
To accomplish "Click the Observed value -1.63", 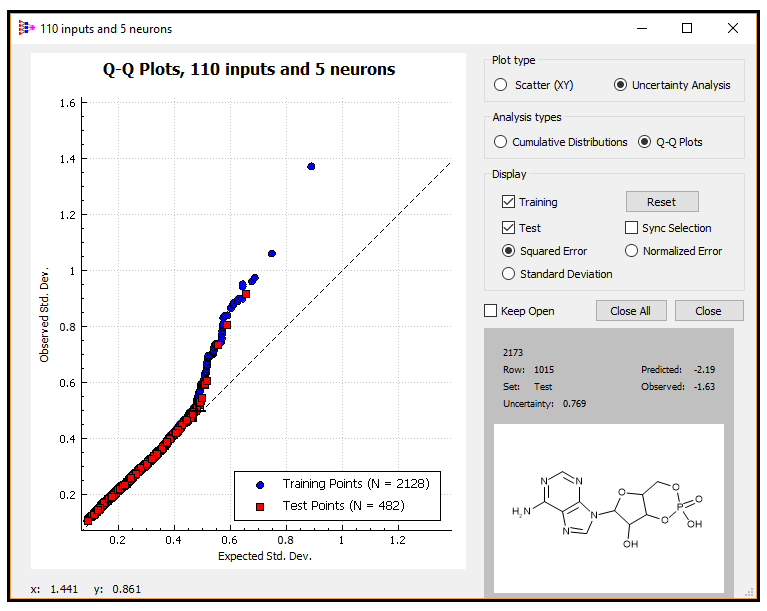I will click(x=704, y=386).
